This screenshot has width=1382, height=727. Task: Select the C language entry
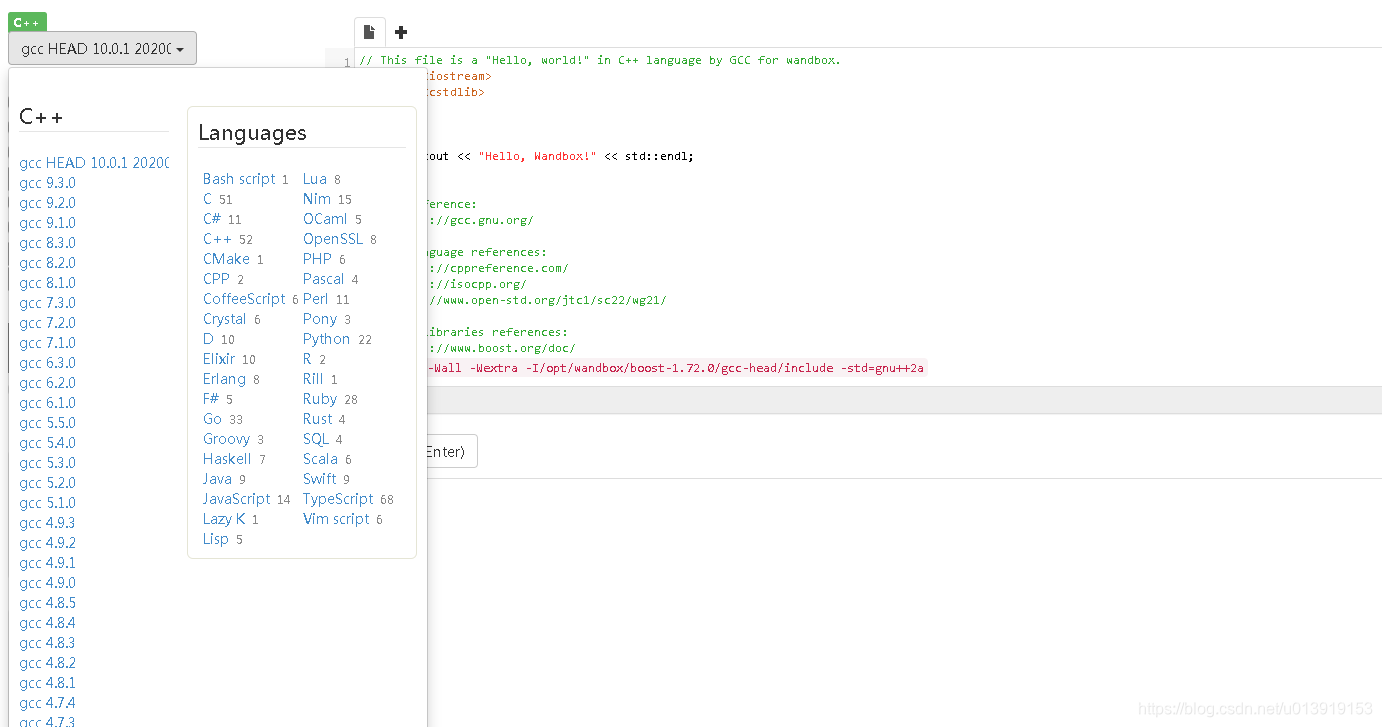(207, 199)
